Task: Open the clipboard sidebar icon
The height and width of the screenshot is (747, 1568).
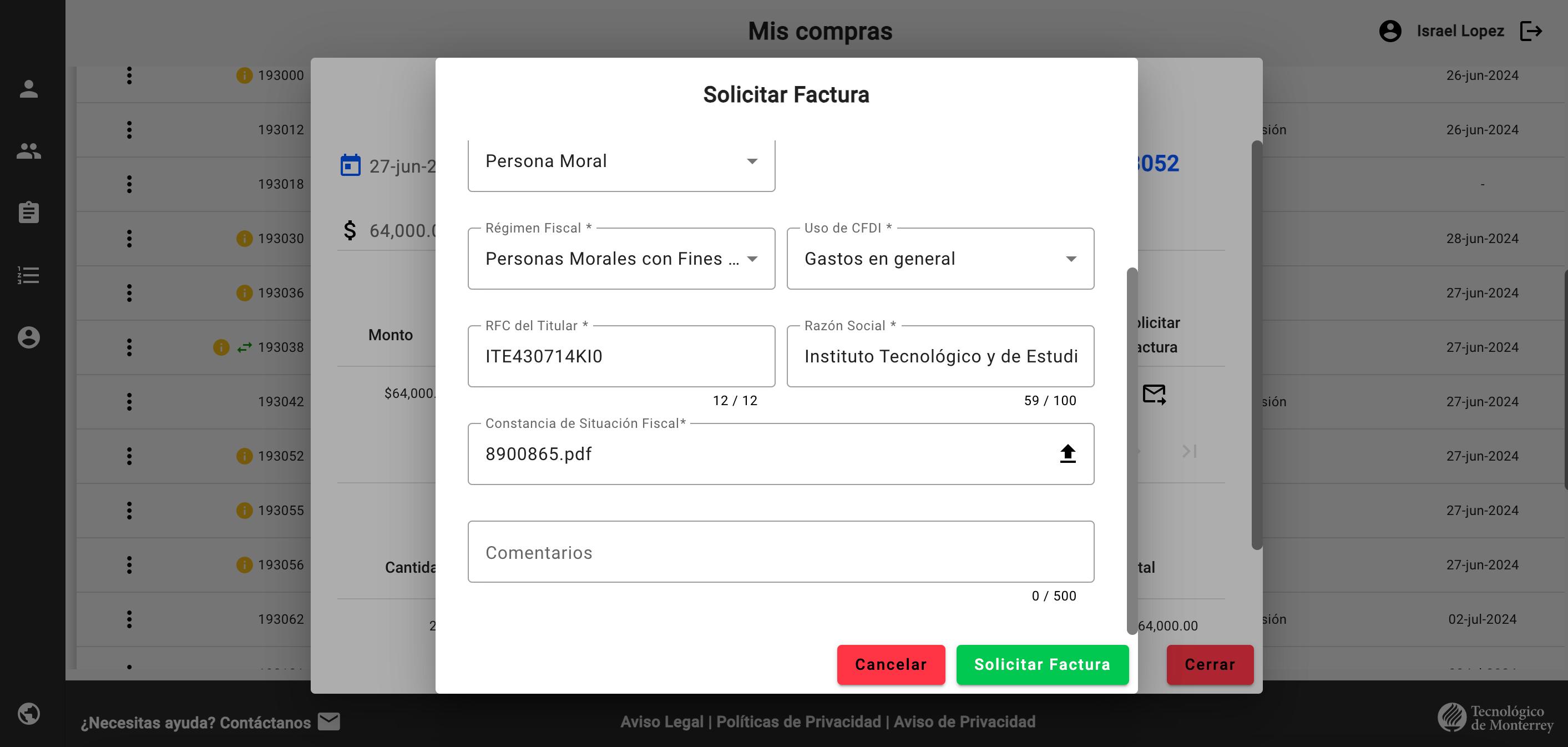Action: pos(29,213)
